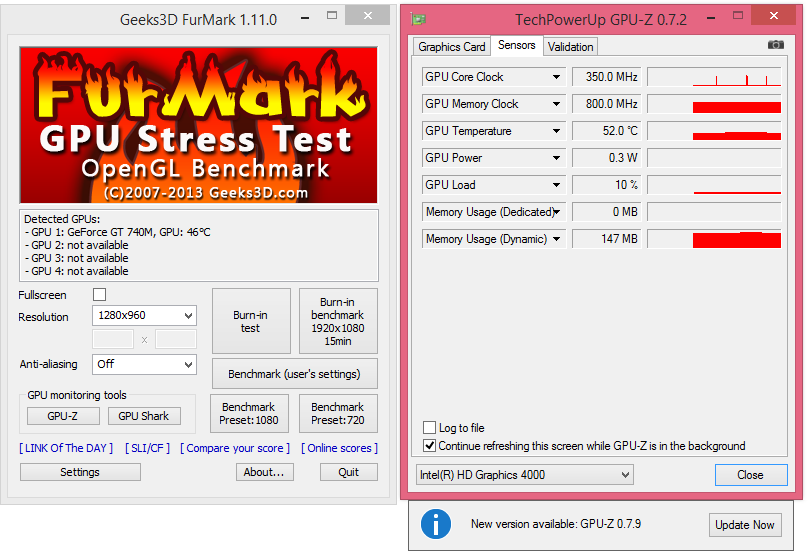
Task: Click the blue info icon in update notice
Action: tap(436, 524)
